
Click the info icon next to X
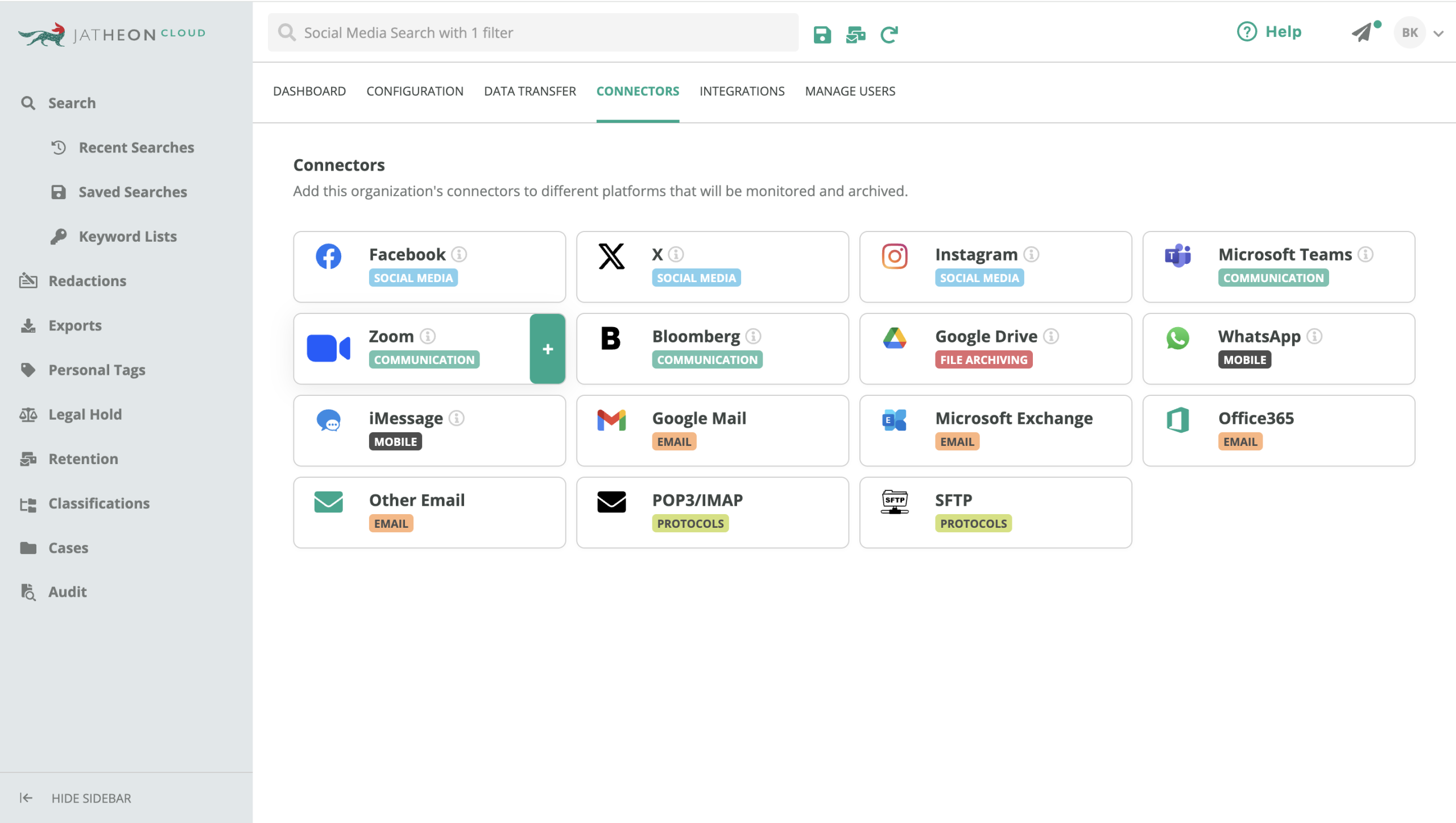coord(676,254)
